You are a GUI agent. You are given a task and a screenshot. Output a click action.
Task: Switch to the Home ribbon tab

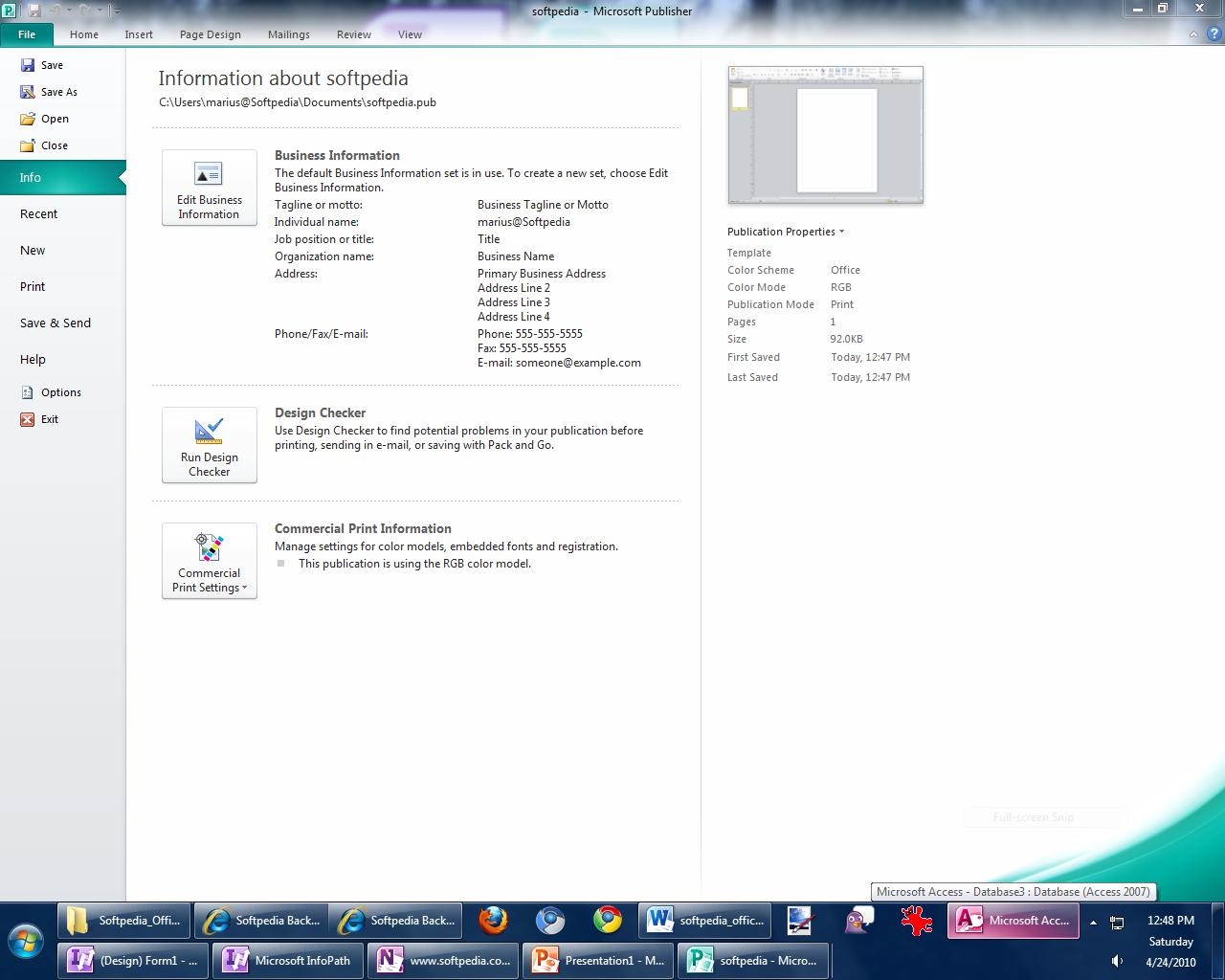pyautogui.click(x=84, y=34)
